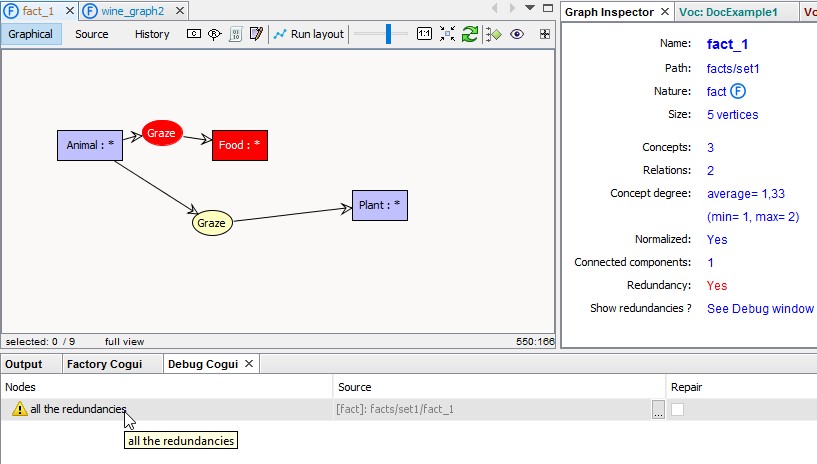Maximize the editor pane
Viewport: 817px width, 464px height.
point(548,8)
